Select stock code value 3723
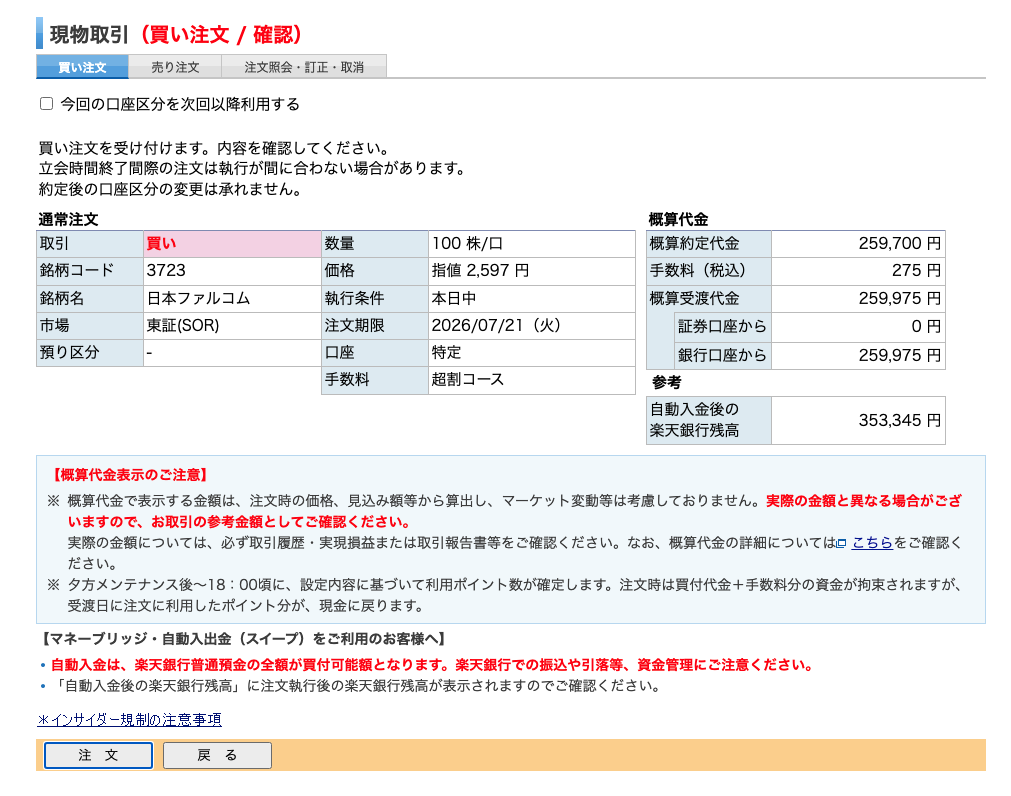 pos(166,270)
